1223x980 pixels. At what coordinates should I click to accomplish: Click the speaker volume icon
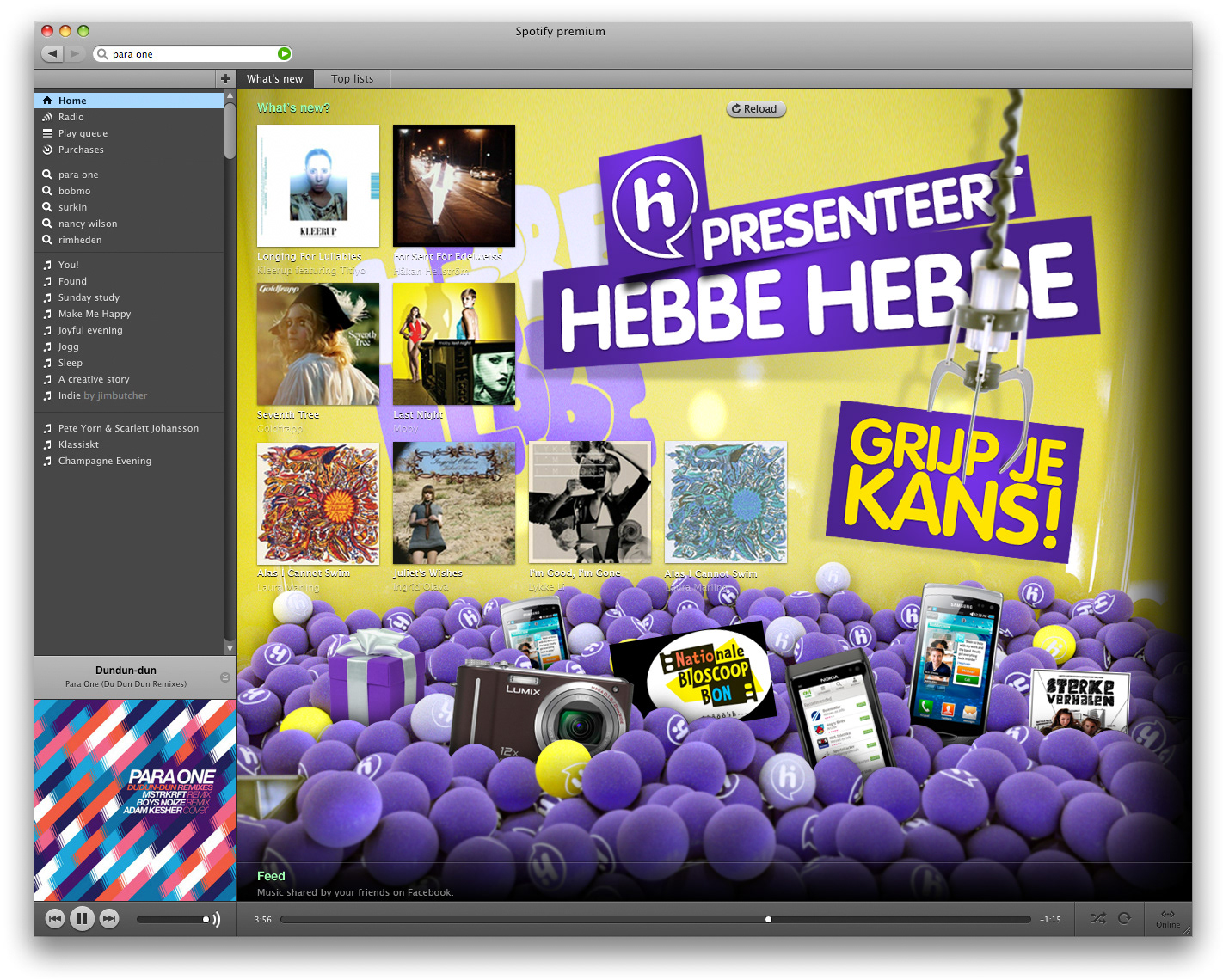217,919
